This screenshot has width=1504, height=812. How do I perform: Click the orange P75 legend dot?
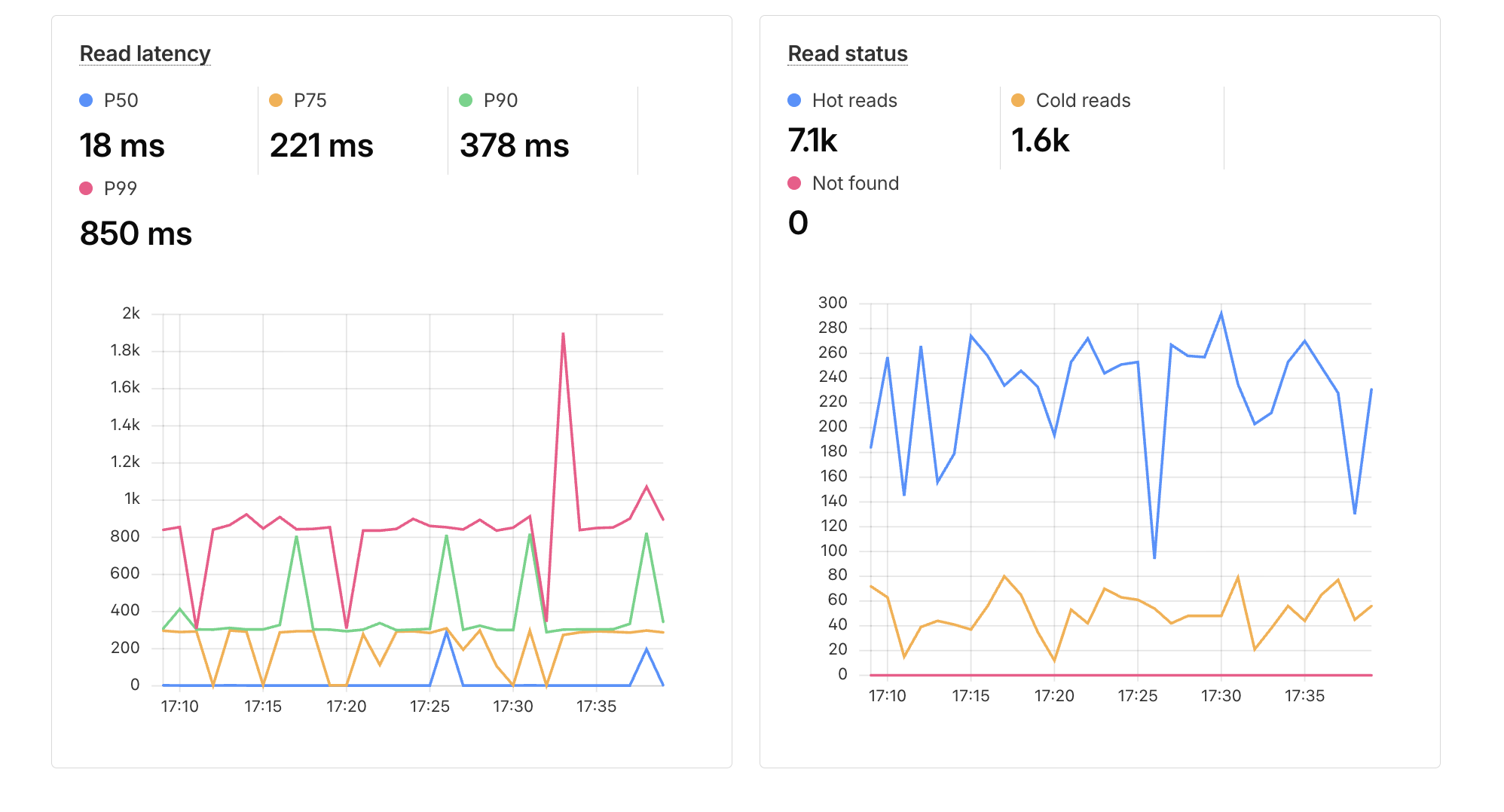coord(276,100)
